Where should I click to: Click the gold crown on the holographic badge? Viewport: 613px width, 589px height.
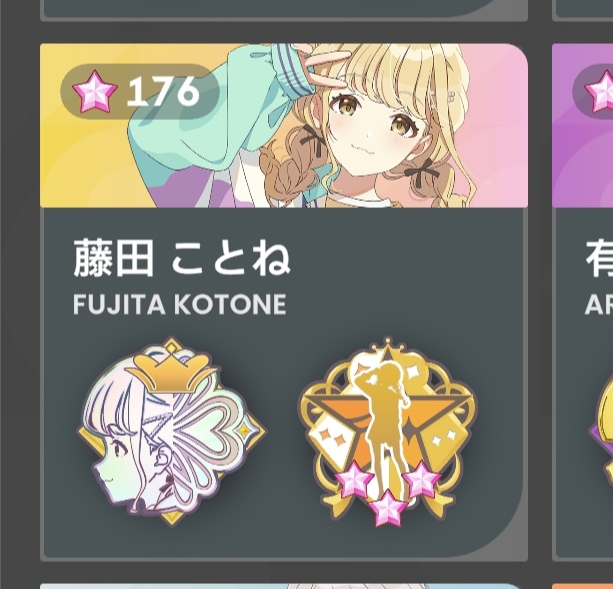pos(171,372)
